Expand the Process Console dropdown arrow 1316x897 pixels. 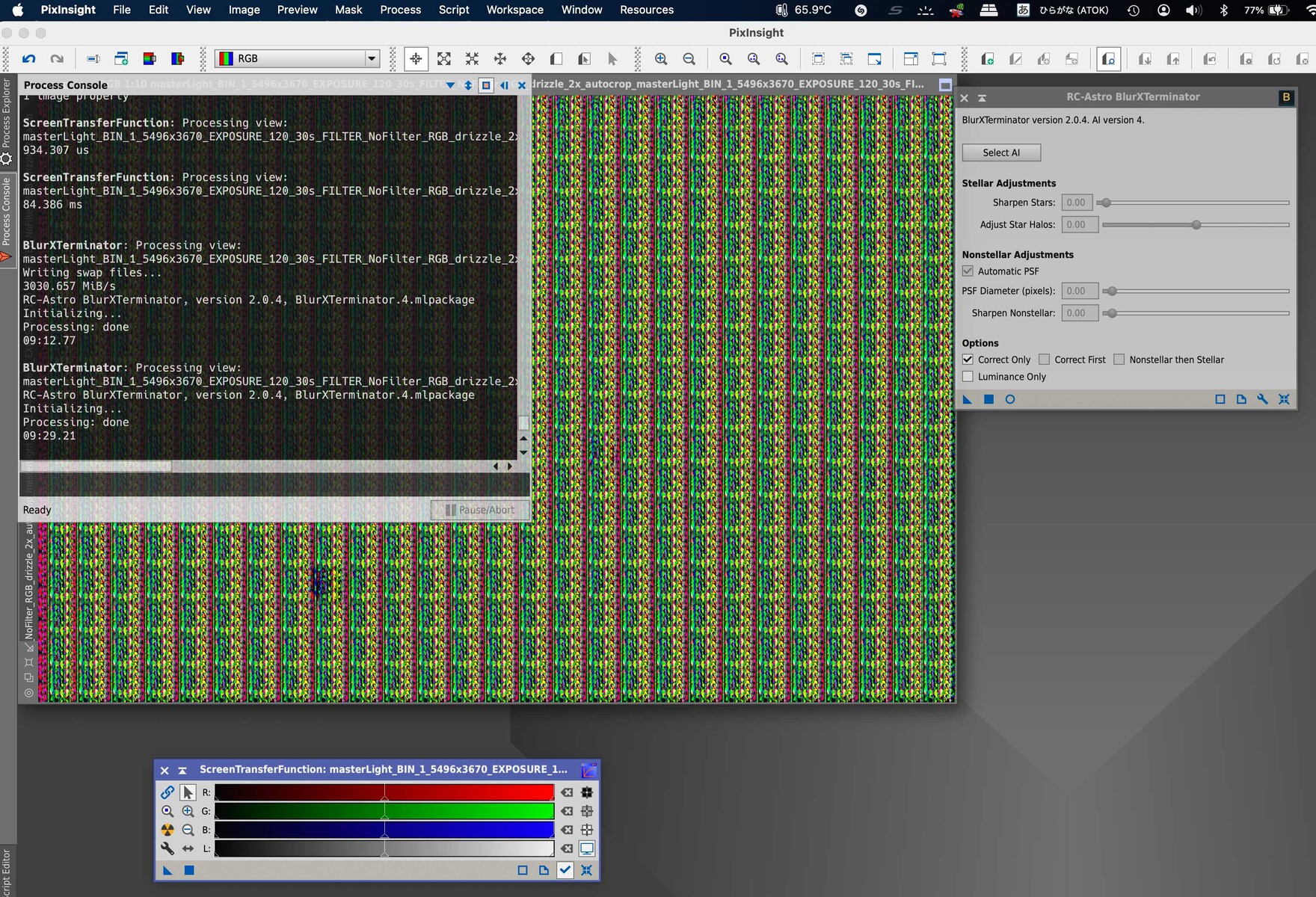point(450,85)
